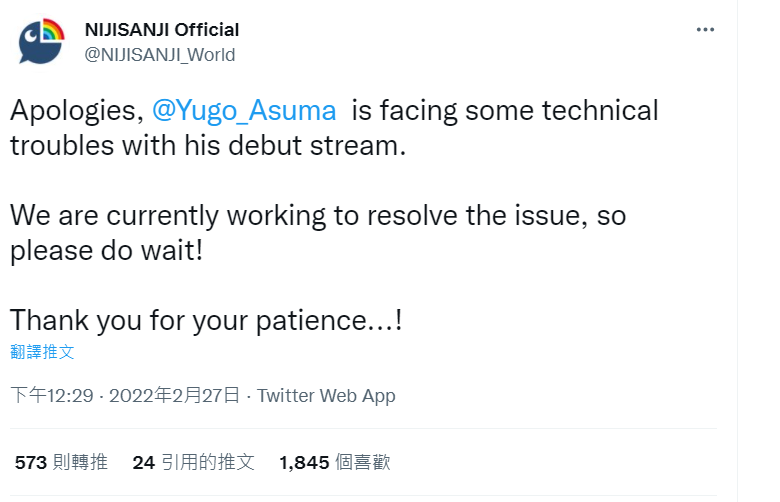The image size is (780, 502).
Task: View the 24 引用的推文 quote tweets
Action: (x=193, y=462)
